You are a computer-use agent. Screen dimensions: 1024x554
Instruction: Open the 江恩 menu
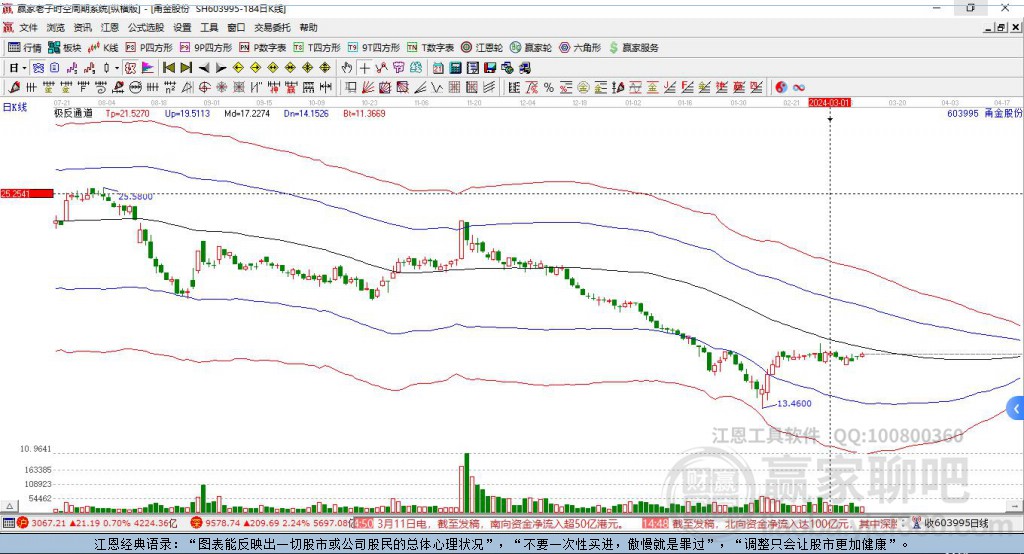click(x=110, y=27)
